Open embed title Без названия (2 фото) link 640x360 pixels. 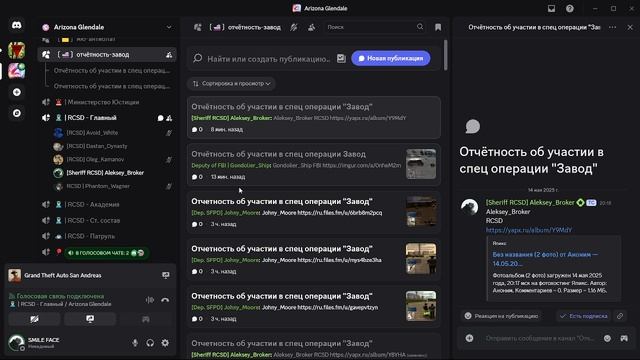tap(545, 259)
